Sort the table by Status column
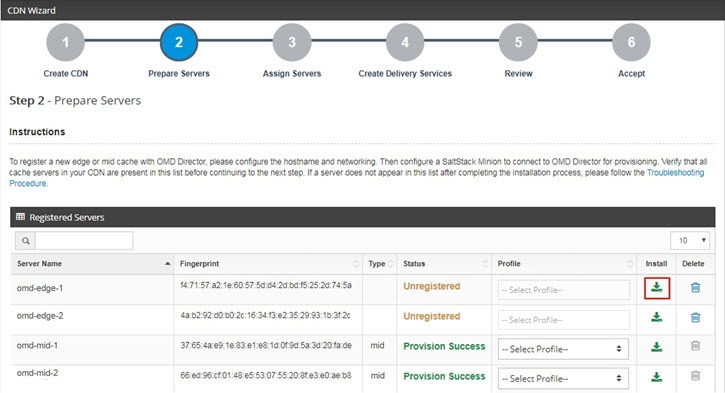This screenshot has height=393, width=725. [x=485, y=264]
